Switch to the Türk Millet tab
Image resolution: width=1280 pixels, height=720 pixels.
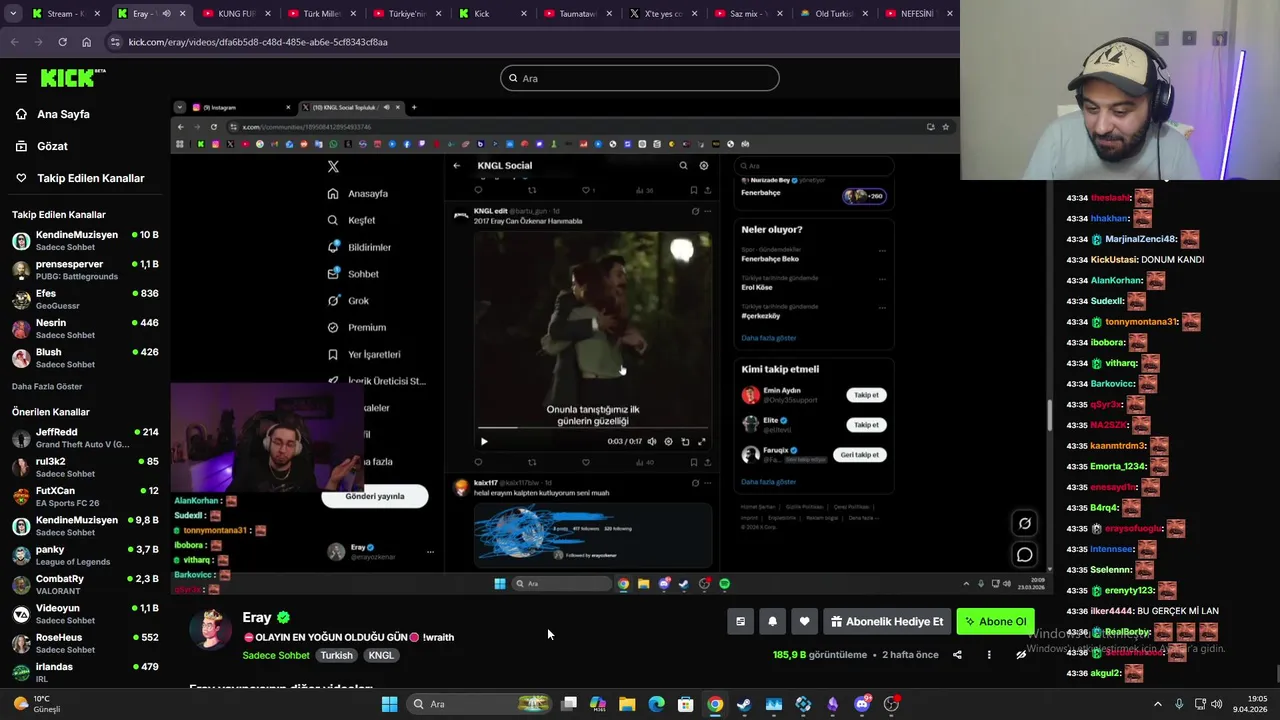[321, 14]
